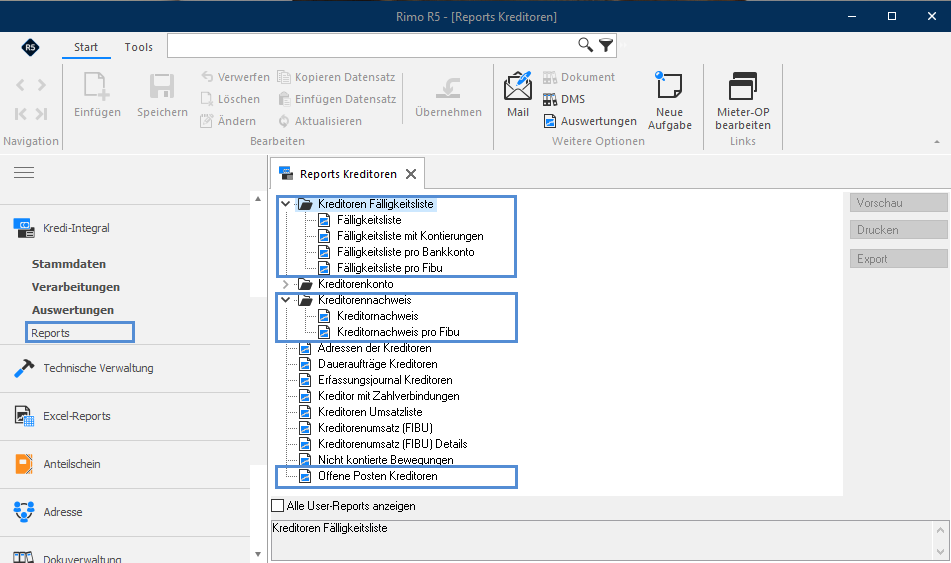The image size is (951, 563).
Task: Select Daueraufträge Kreditoren report
Action: (377, 364)
